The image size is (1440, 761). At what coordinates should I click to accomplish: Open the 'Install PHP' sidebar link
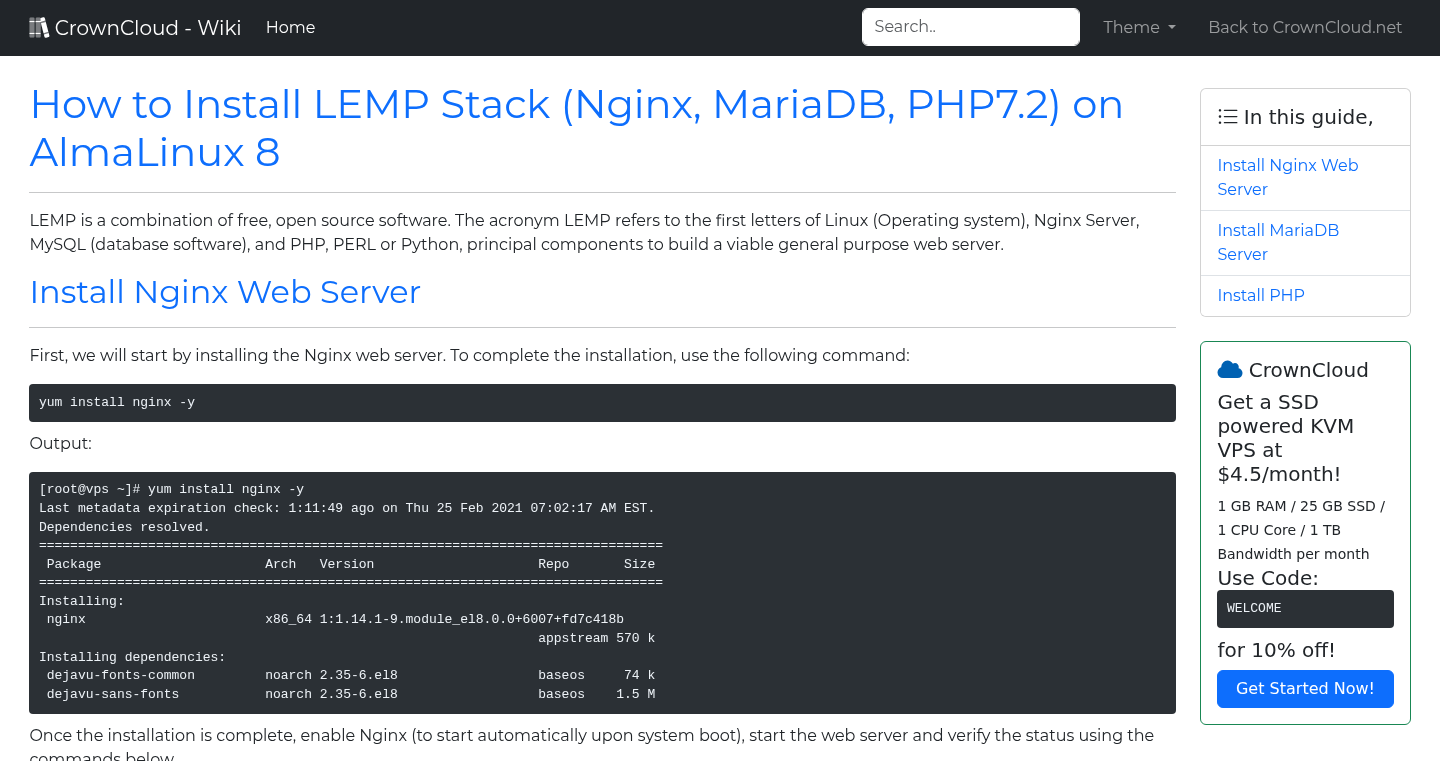[1261, 295]
